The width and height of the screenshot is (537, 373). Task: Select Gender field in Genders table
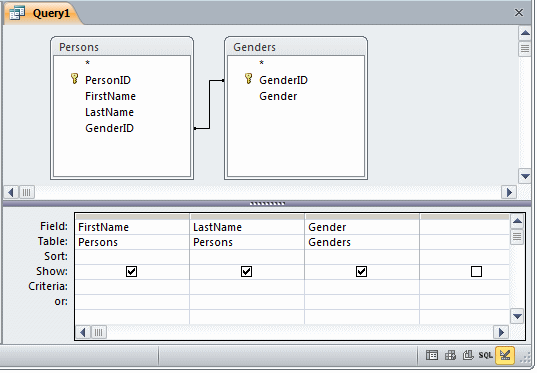pos(278,96)
